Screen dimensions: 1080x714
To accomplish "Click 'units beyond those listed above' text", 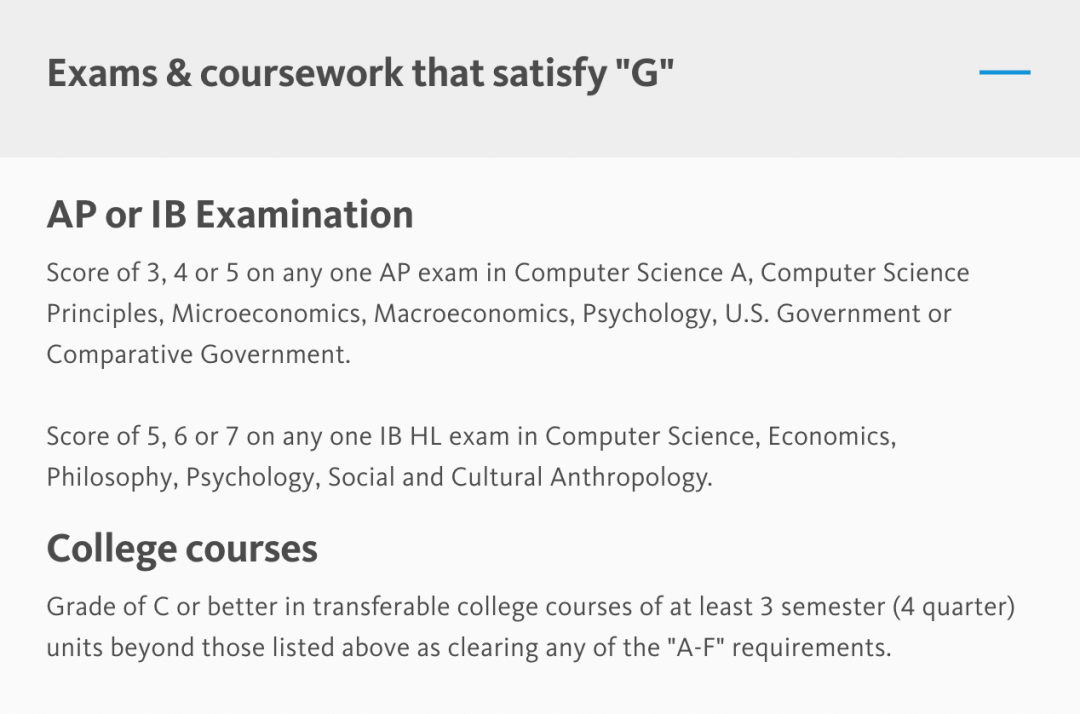I will (190, 647).
